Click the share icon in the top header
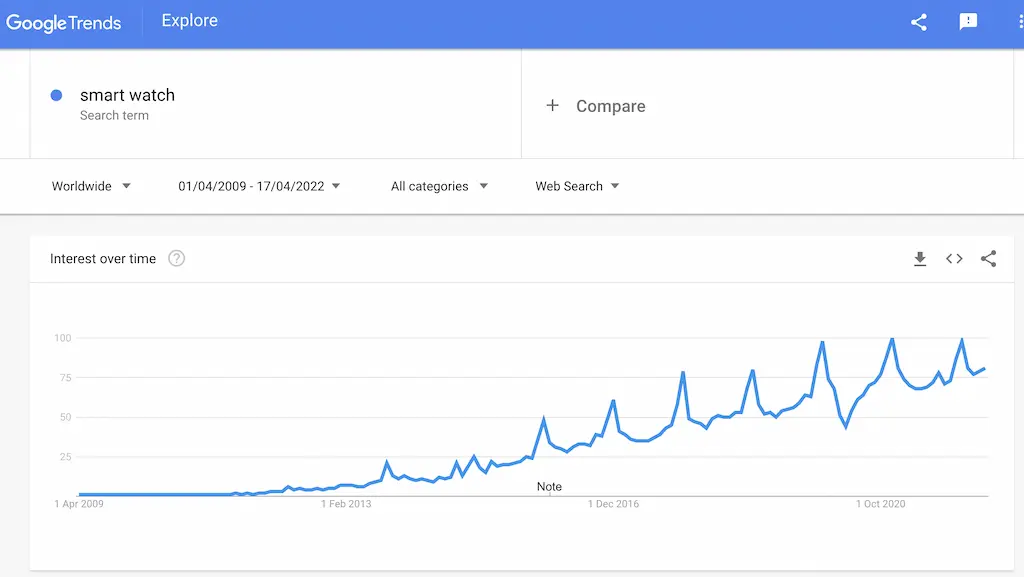This screenshot has height=577, width=1024. pos(919,22)
